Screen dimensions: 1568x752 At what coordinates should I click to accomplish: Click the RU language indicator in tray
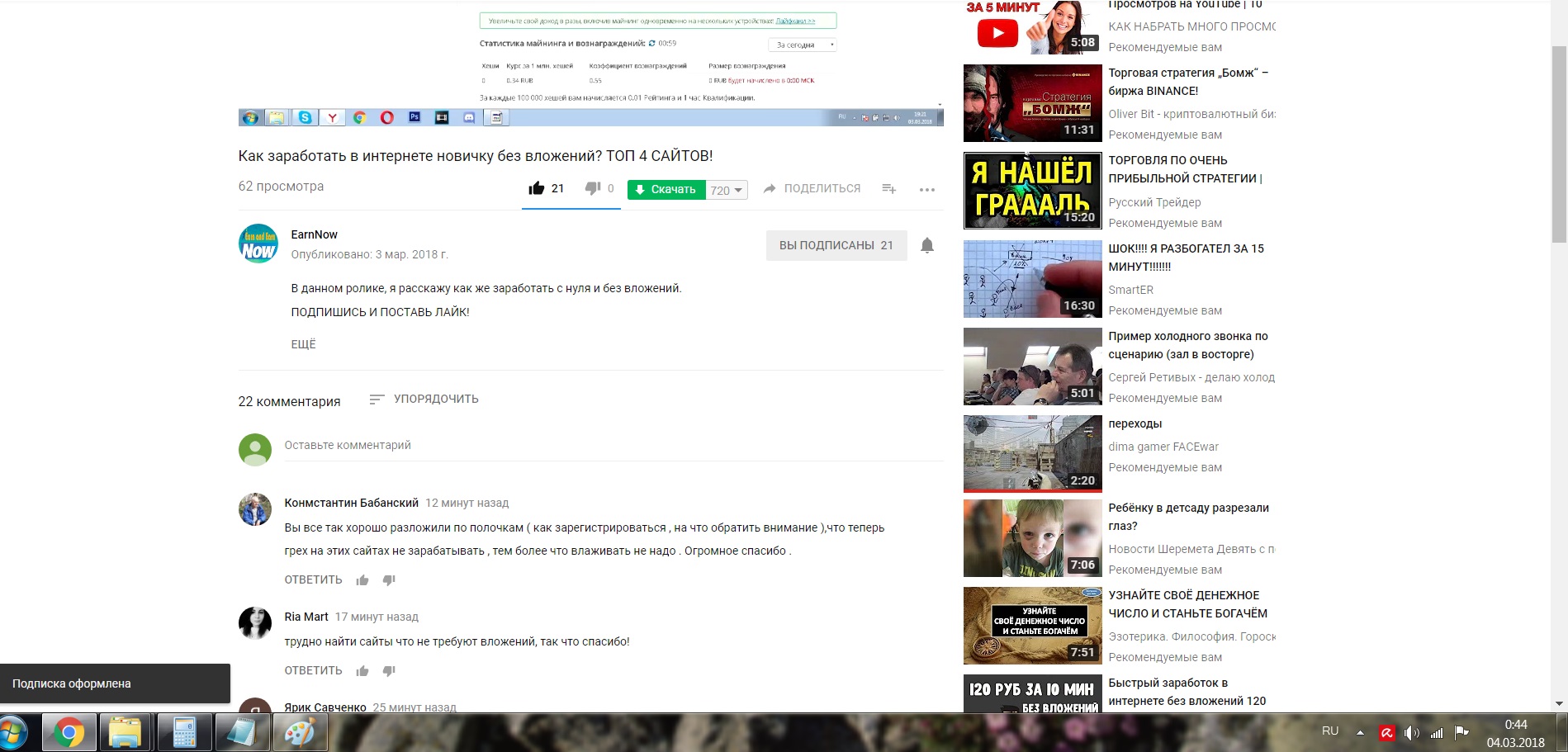coord(1330,731)
